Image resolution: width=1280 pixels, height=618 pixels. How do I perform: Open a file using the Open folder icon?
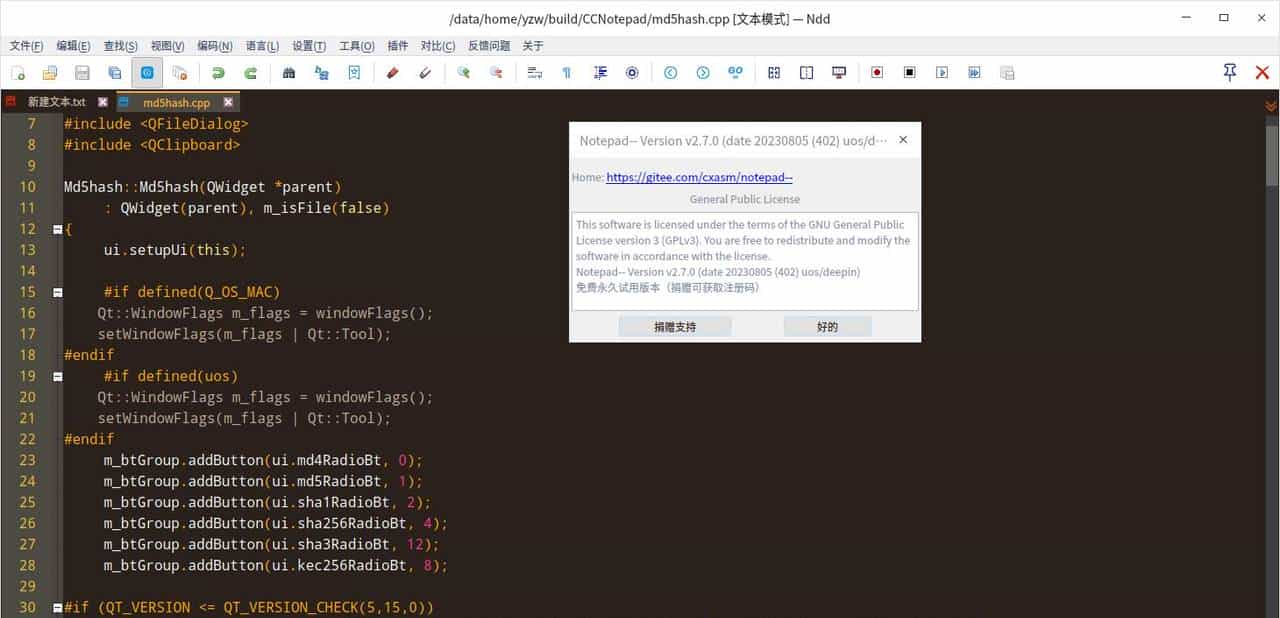click(x=49, y=72)
